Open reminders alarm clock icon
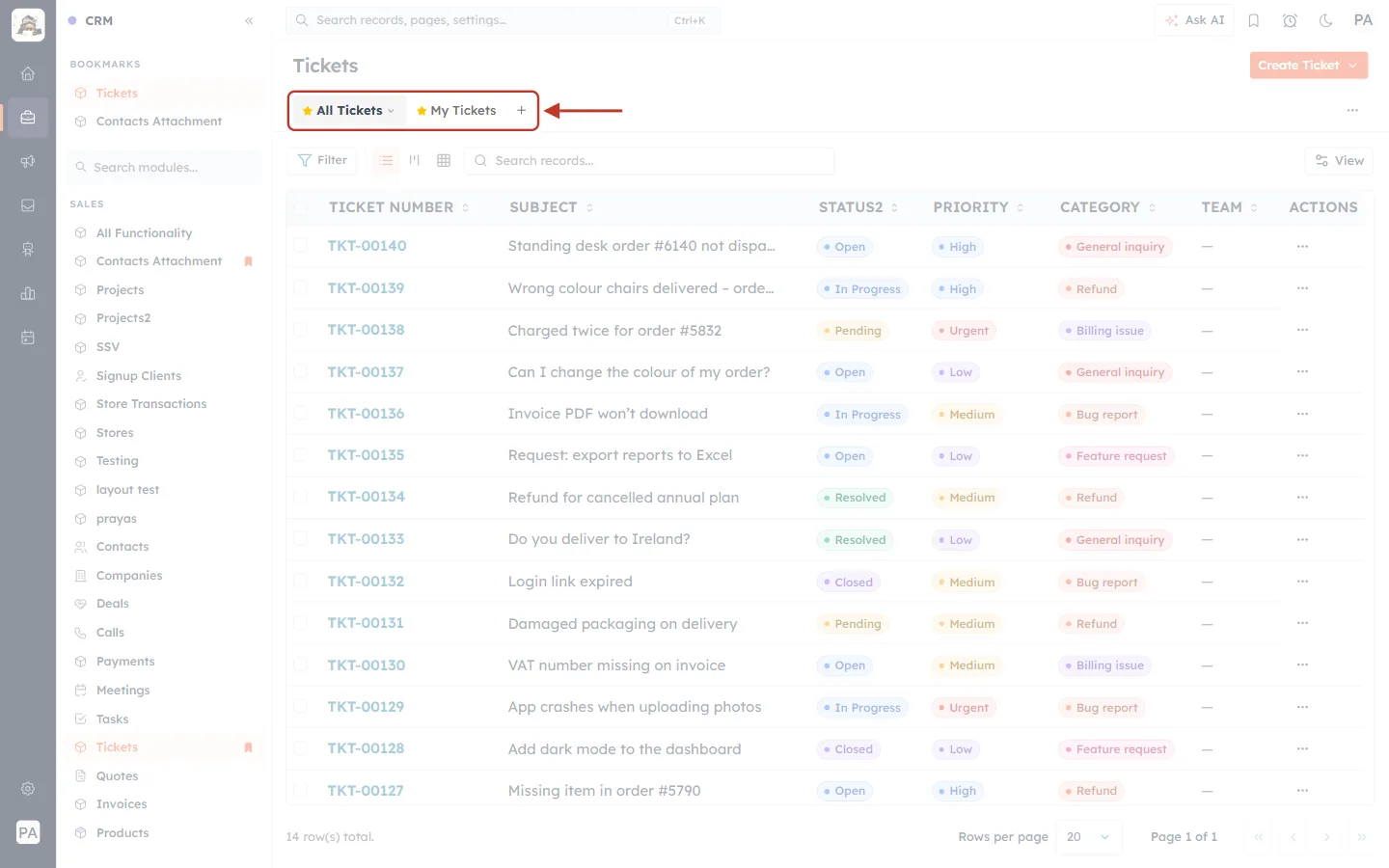This screenshot has height=868, width=1389. click(1290, 20)
